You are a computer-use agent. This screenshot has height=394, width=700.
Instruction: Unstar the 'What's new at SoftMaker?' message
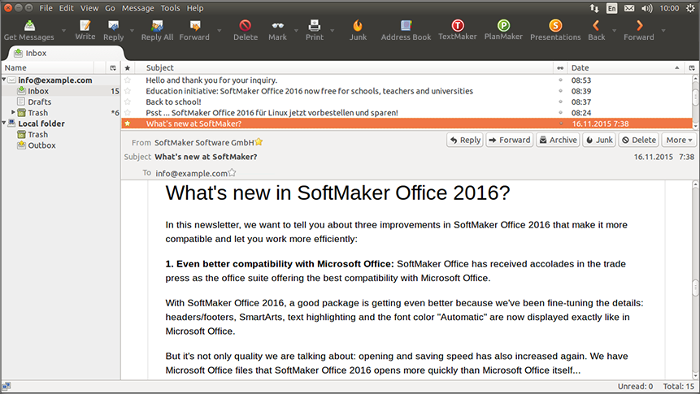pos(127,124)
